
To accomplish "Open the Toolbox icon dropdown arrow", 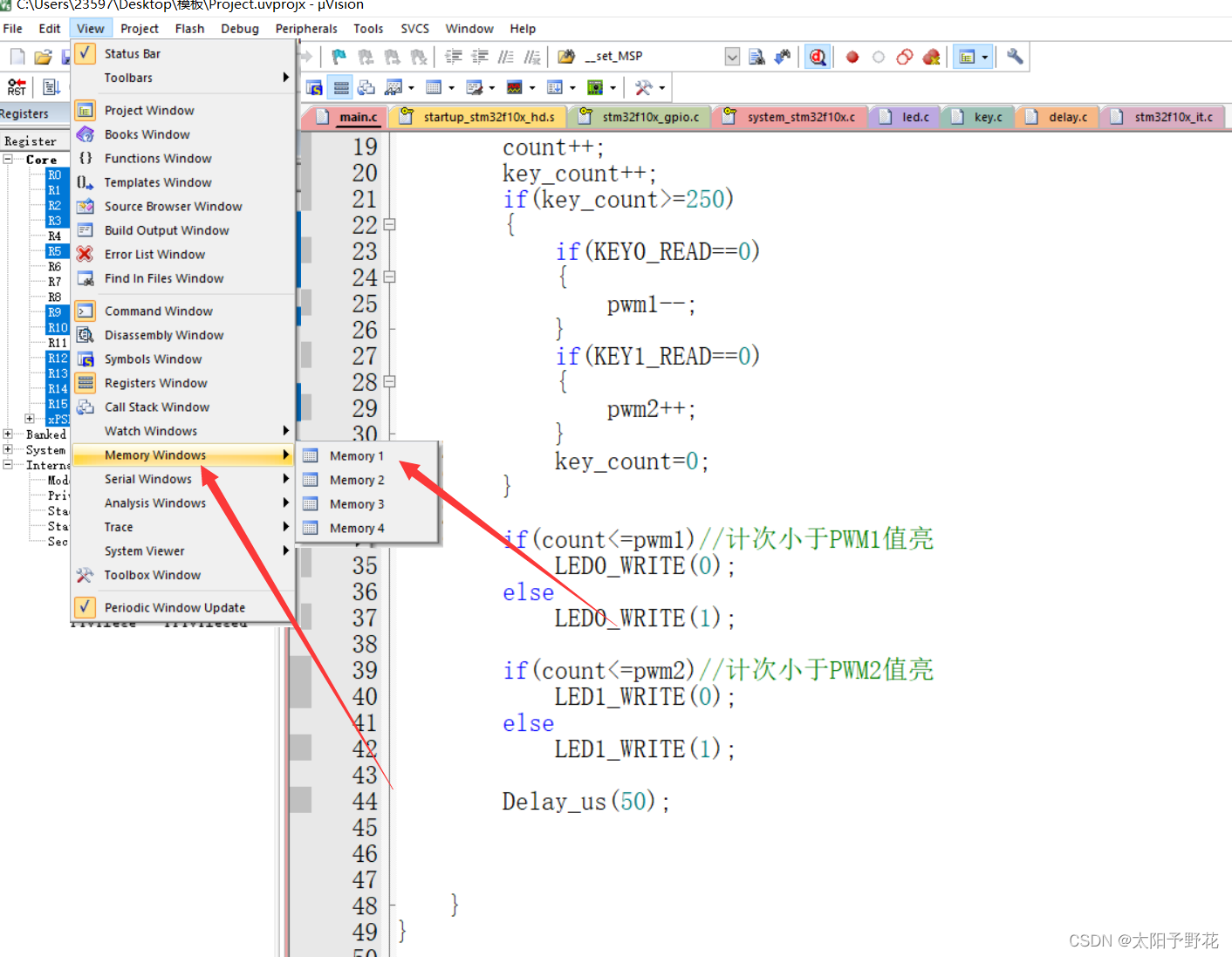I will pos(662,87).
